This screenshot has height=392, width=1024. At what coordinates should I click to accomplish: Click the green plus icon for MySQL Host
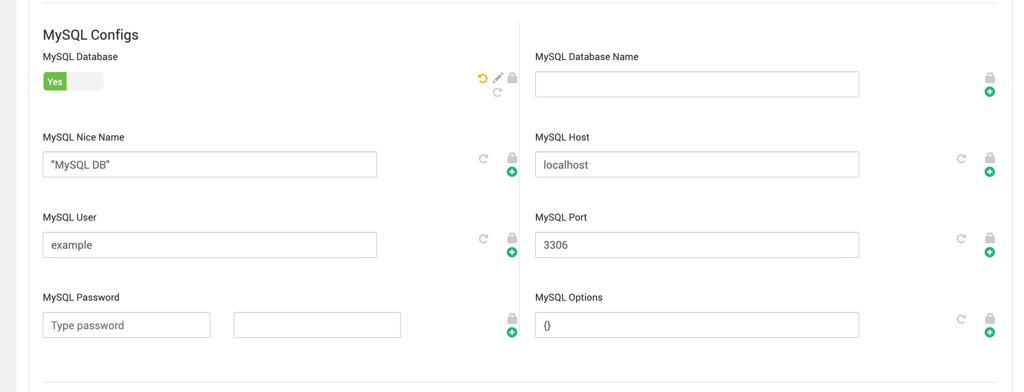(x=990, y=172)
